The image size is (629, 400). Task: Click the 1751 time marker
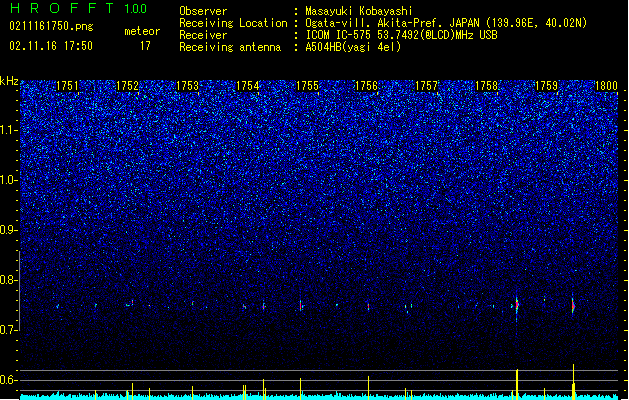click(x=67, y=86)
